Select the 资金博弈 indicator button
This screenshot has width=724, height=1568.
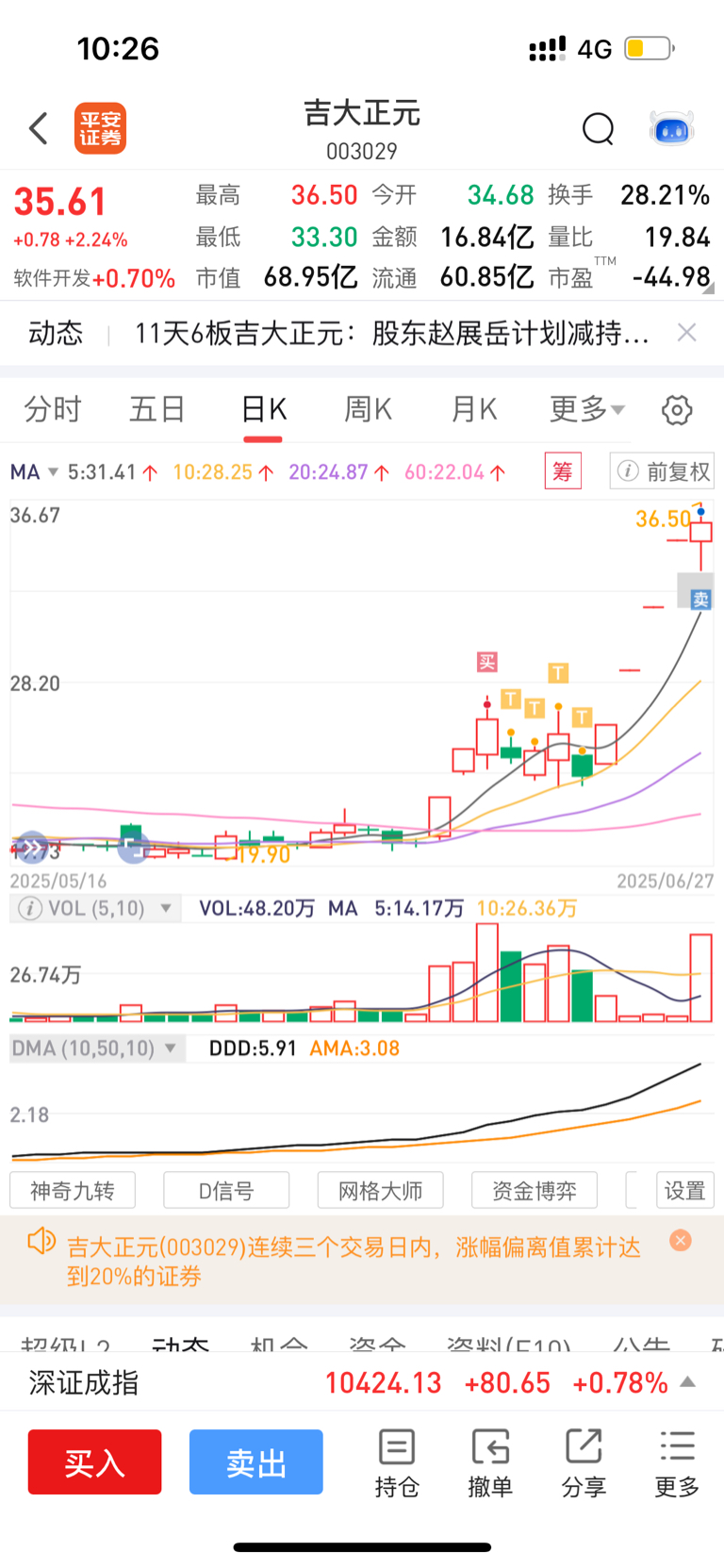(x=535, y=1191)
